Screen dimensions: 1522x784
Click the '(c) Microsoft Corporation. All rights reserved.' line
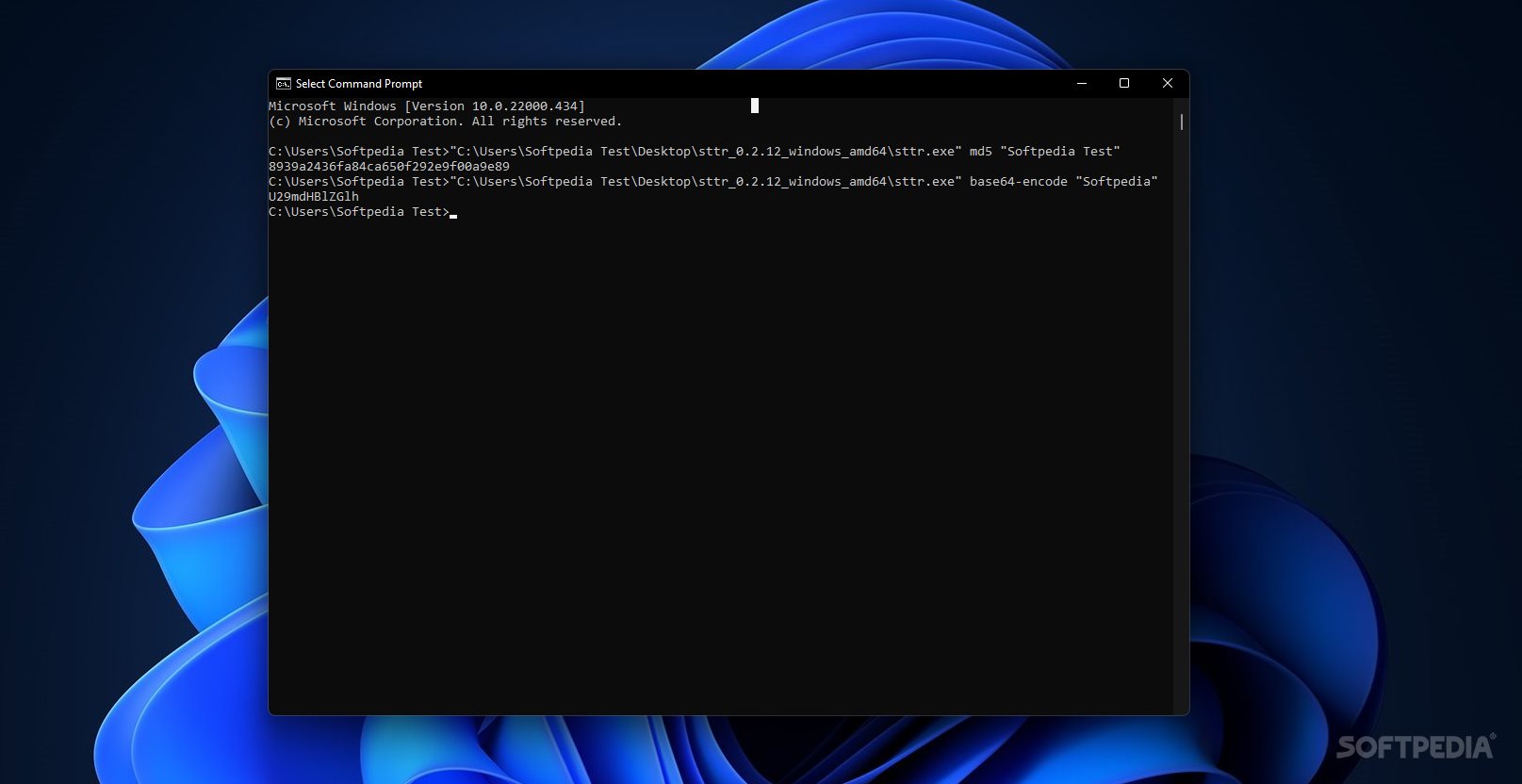tap(446, 122)
